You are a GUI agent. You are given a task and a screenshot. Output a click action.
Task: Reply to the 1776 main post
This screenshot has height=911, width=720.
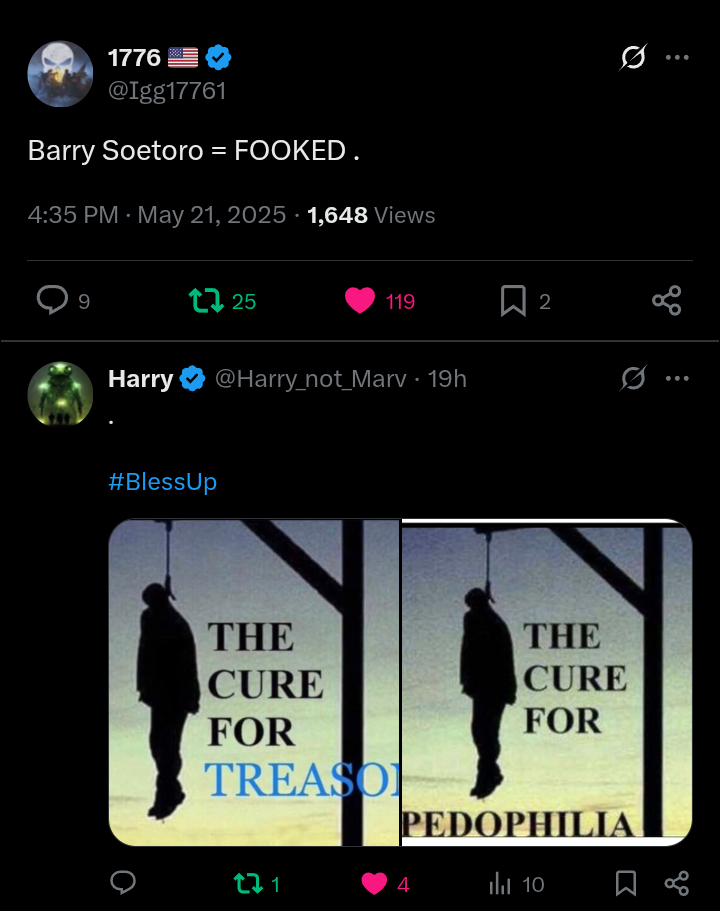click(x=52, y=300)
